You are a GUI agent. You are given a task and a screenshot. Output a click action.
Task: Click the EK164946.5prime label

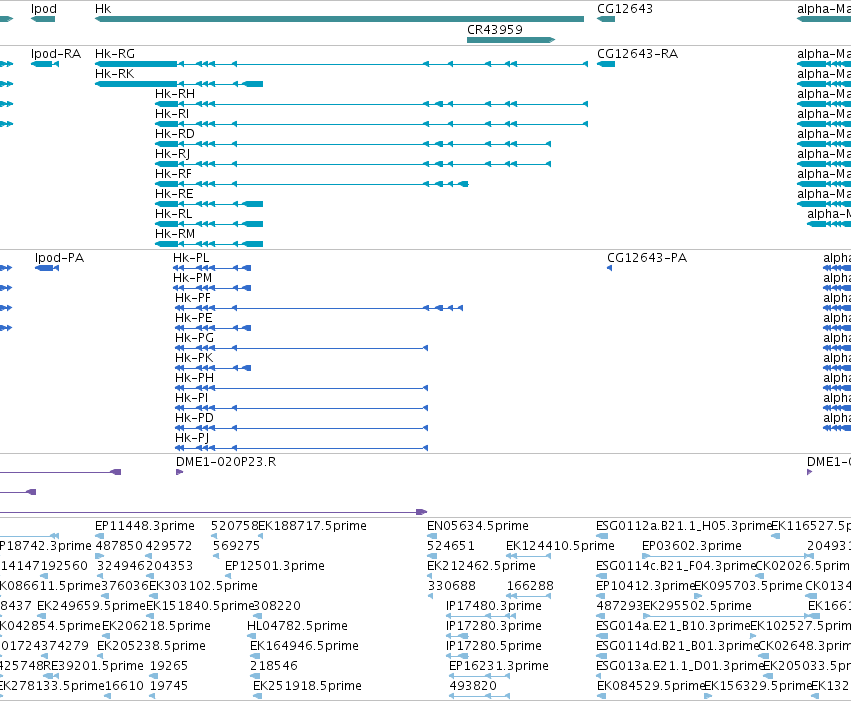[x=304, y=646]
